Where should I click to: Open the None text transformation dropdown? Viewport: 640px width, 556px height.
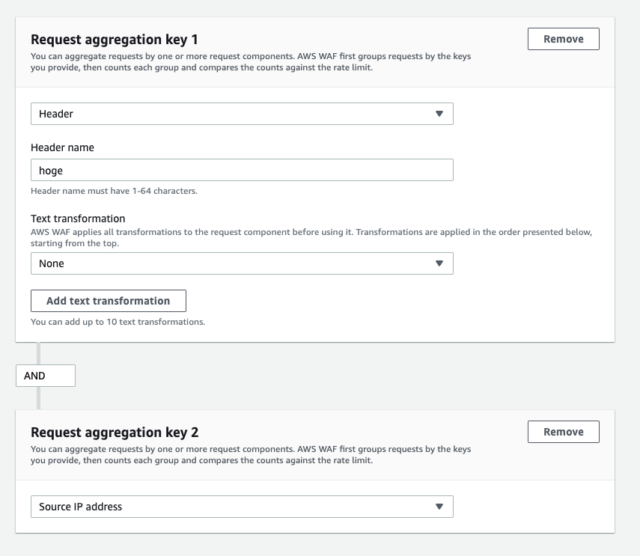242,264
